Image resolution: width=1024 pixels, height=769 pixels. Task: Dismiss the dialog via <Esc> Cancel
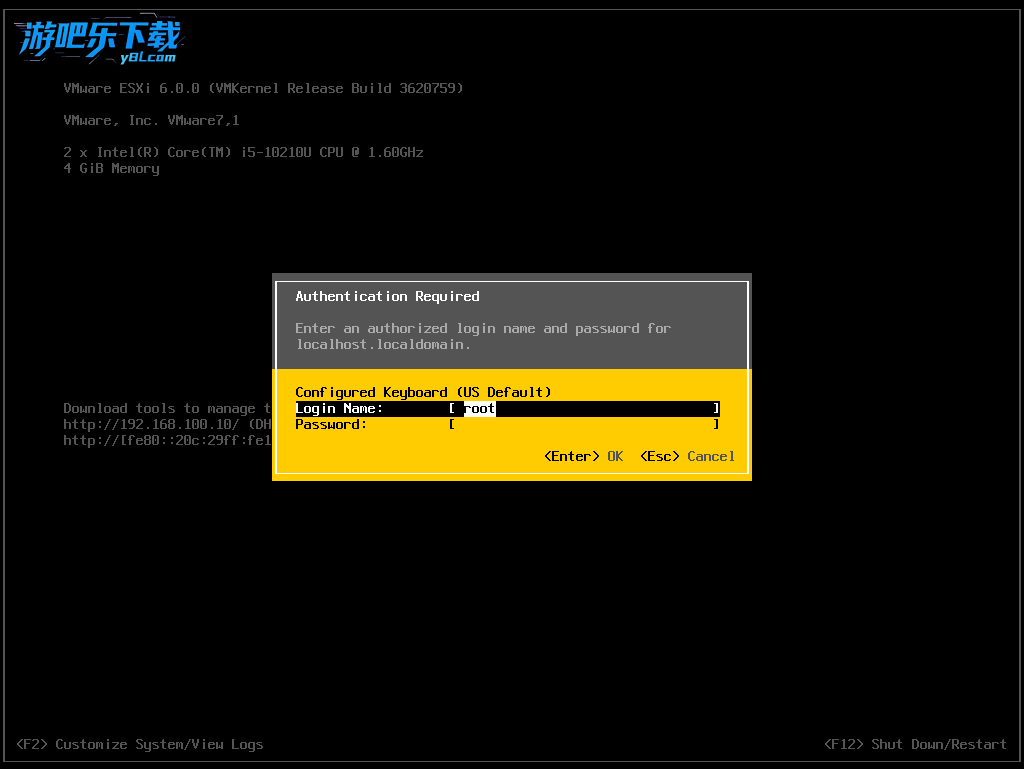tap(687, 457)
